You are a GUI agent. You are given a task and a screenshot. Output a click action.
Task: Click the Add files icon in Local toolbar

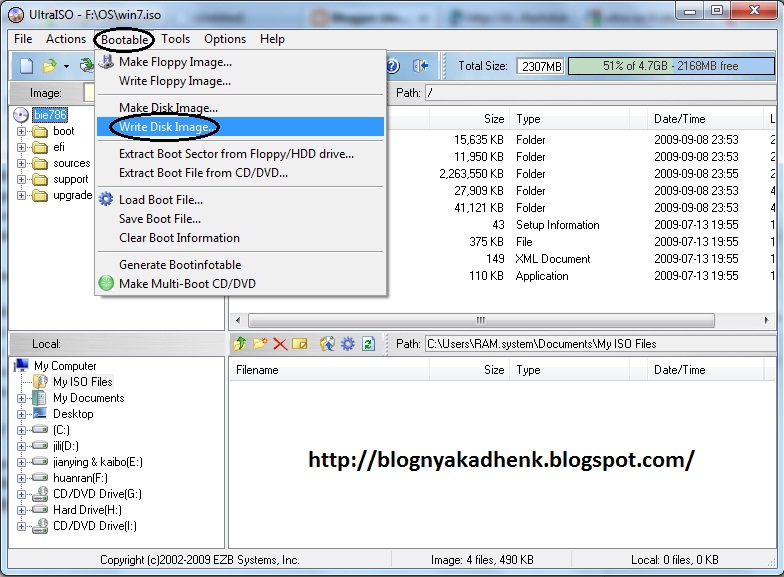[327, 344]
